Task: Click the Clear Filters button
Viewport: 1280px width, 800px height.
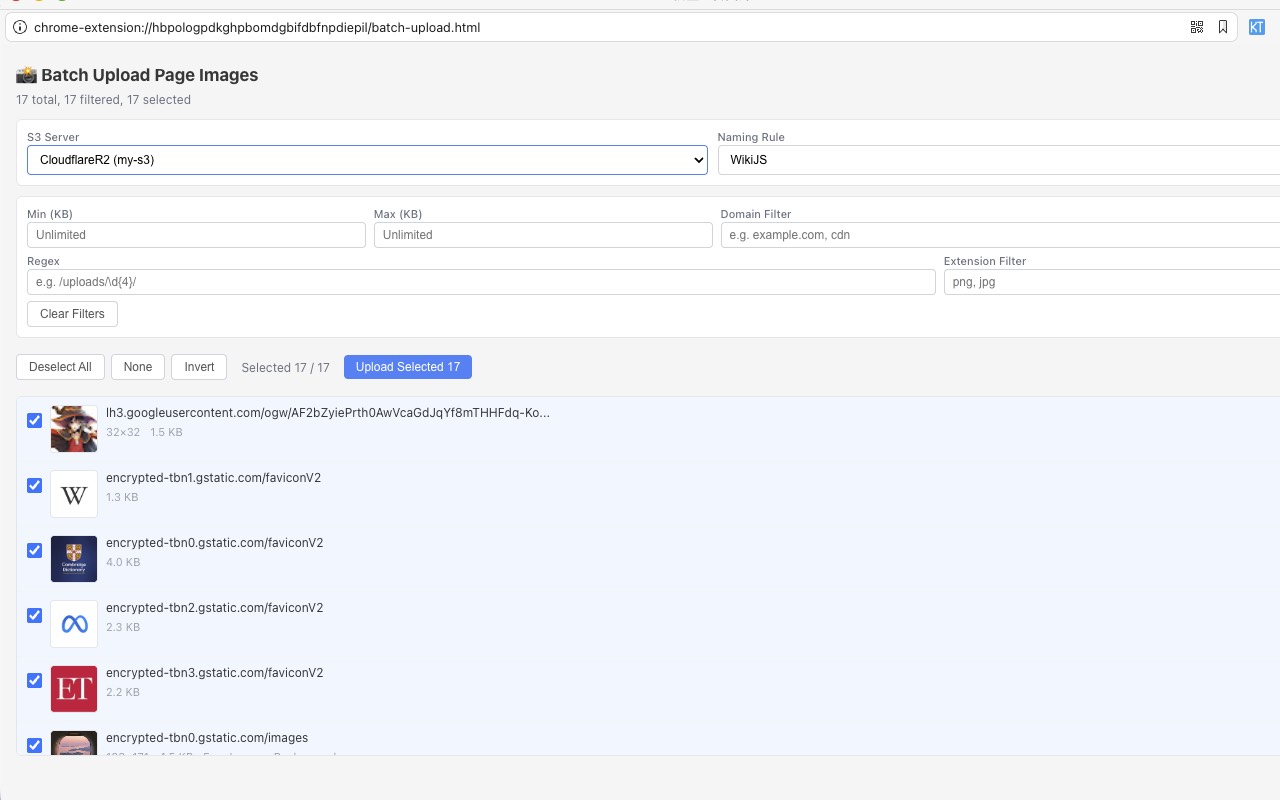Action: pyautogui.click(x=72, y=314)
